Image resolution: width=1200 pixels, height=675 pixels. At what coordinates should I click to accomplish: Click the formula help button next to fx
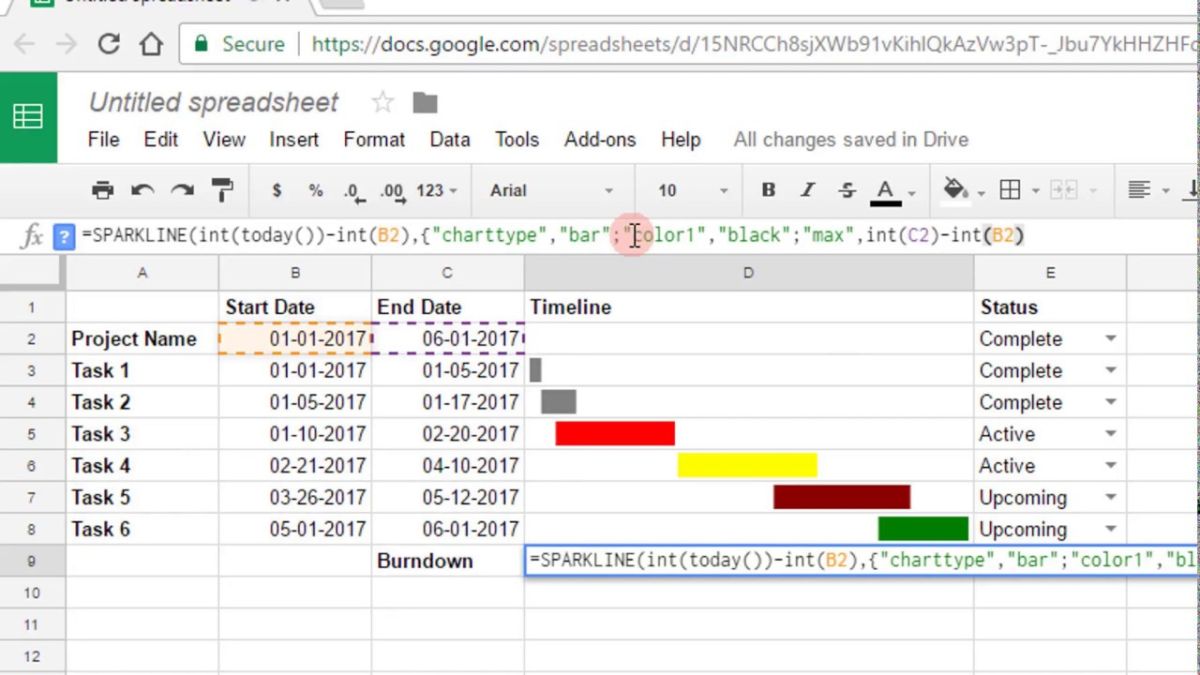[62, 237]
